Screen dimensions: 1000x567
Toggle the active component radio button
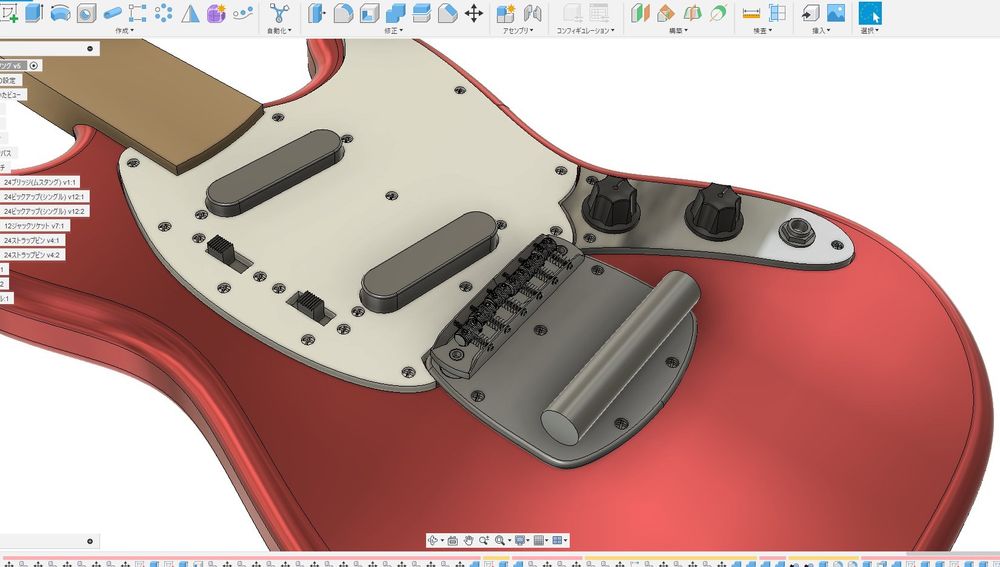pos(34,65)
